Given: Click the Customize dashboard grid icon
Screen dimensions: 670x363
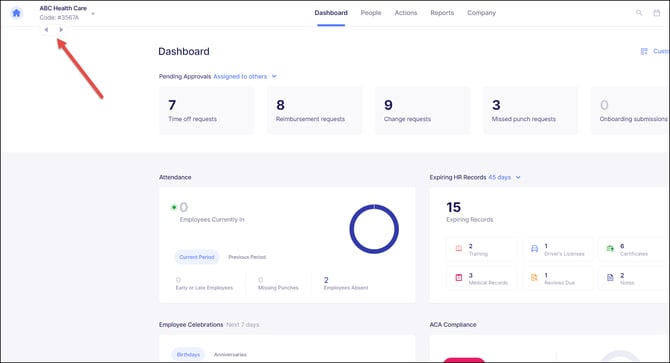Looking at the screenshot, I should coord(644,51).
